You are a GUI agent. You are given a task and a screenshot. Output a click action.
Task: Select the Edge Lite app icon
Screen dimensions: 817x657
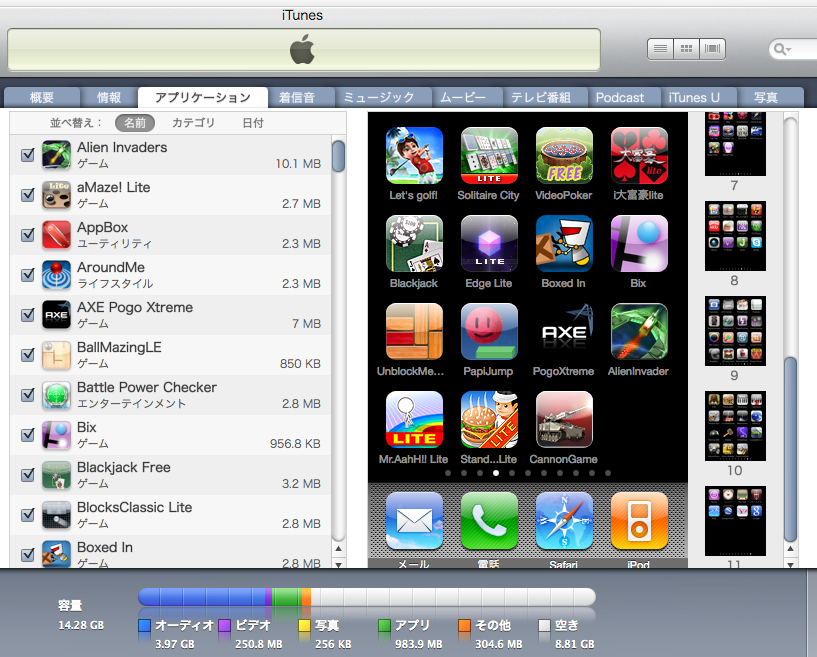(x=489, y=243)
